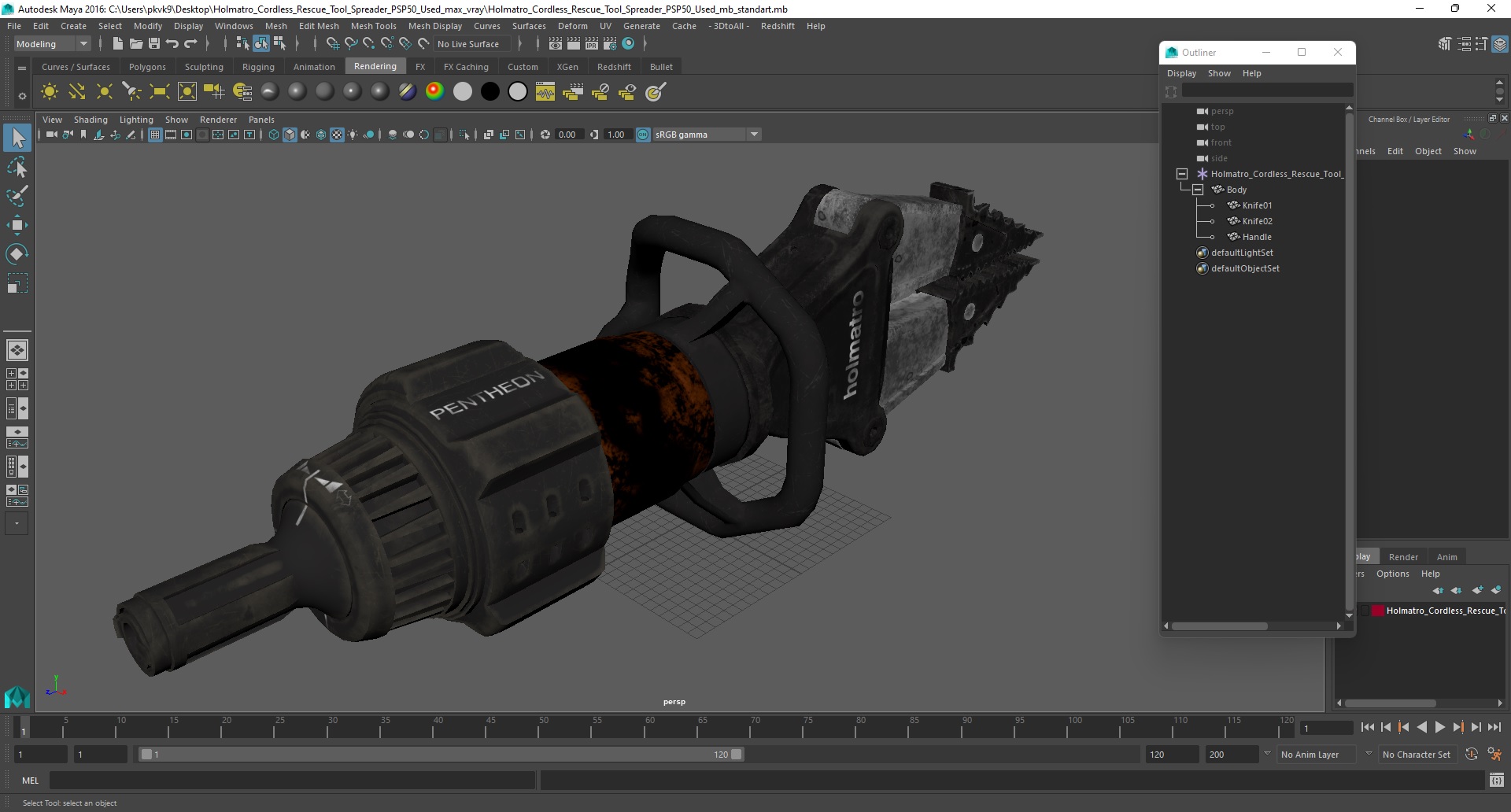Collapse Holmatro_Cordless_Rescue_Tool node in Outliner

click(1182, 174)
